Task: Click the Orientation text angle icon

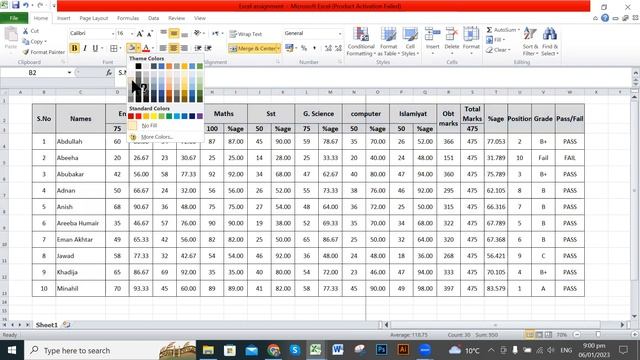Action: 197,33
